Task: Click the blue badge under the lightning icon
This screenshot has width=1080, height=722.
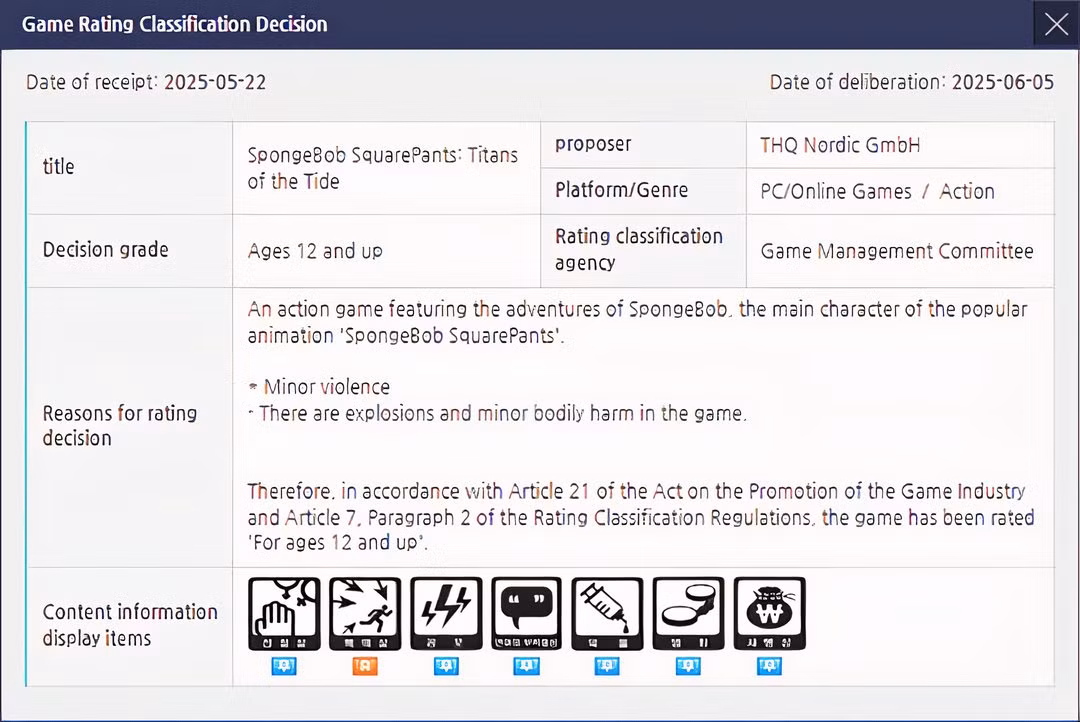Action: 446,666
